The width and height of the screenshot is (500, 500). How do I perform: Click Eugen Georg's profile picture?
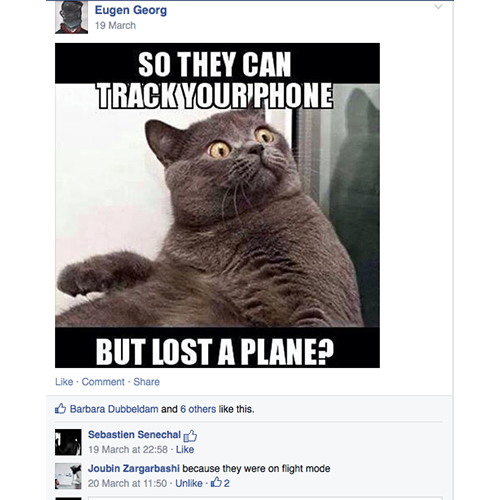pos(71,17)
